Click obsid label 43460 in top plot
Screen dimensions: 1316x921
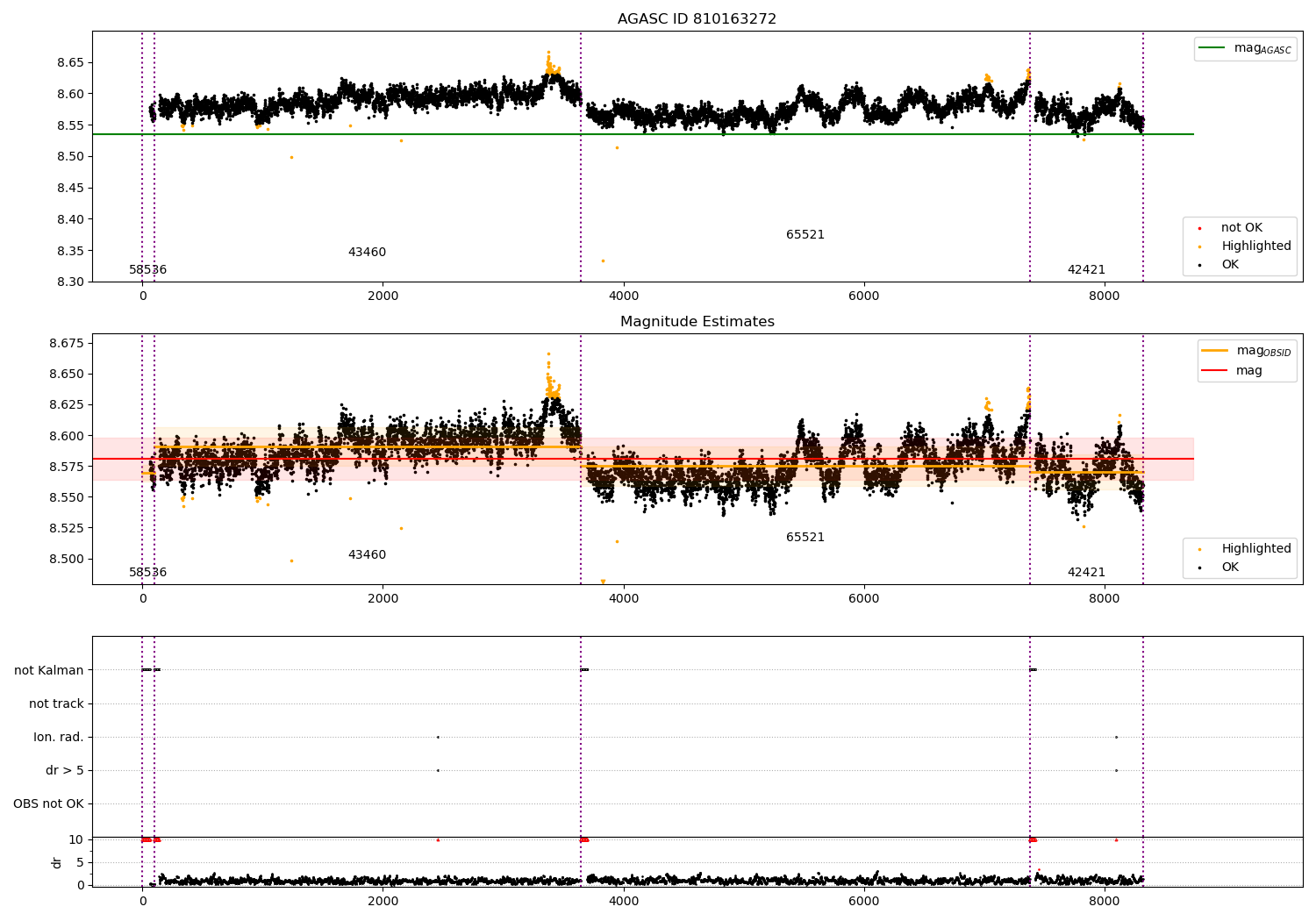click(367, 253)
